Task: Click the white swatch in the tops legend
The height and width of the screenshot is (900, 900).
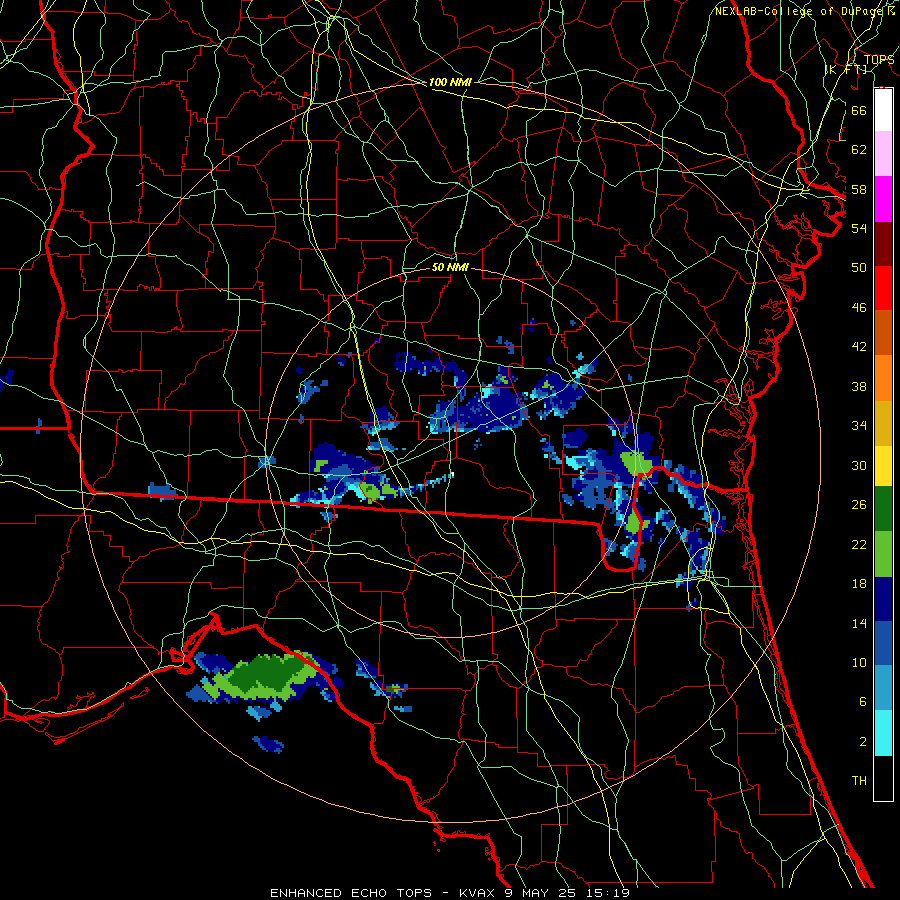Action: (x=883, y=110)
